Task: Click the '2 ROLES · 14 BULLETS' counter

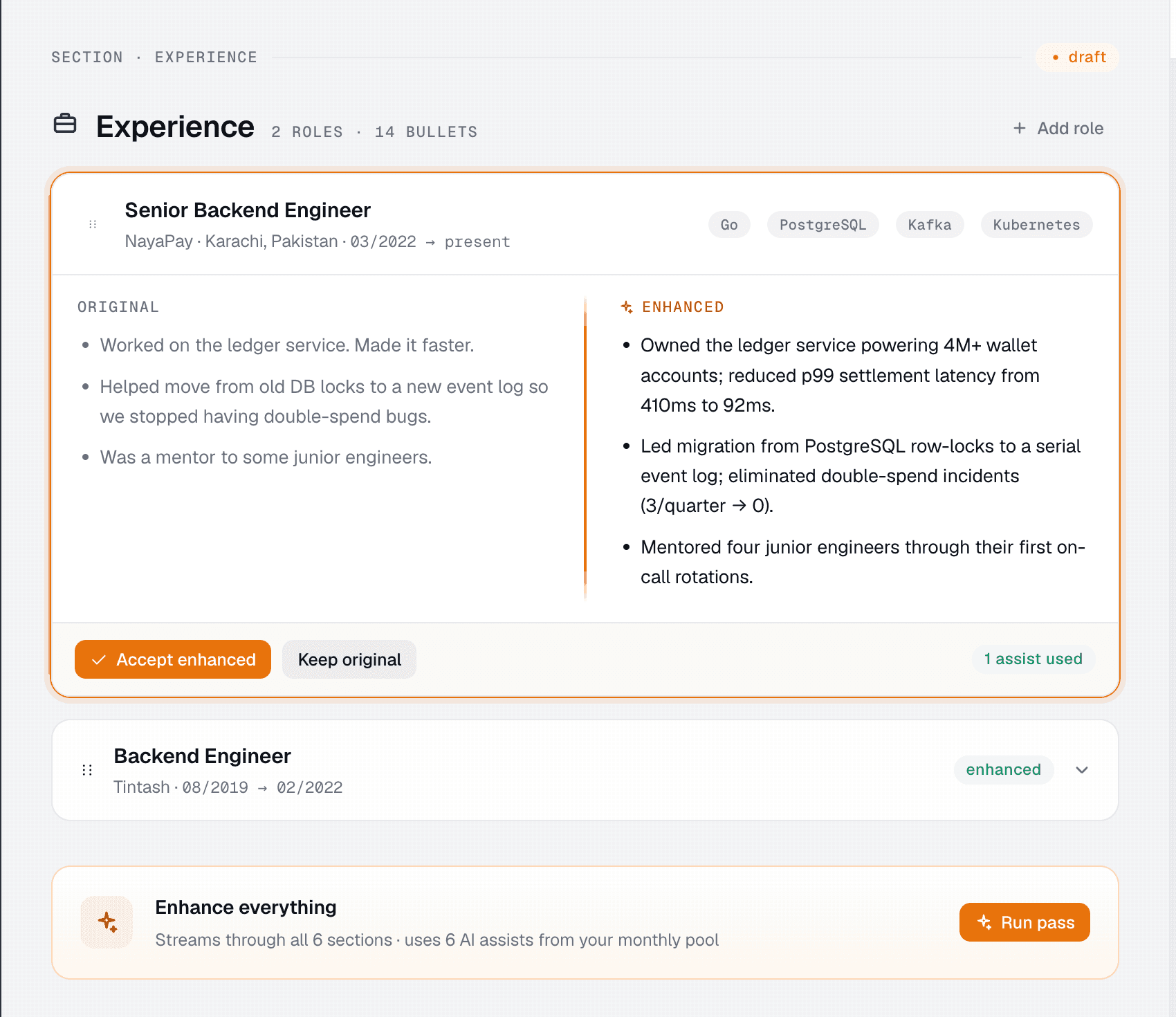Action: [x=374, y=131]
